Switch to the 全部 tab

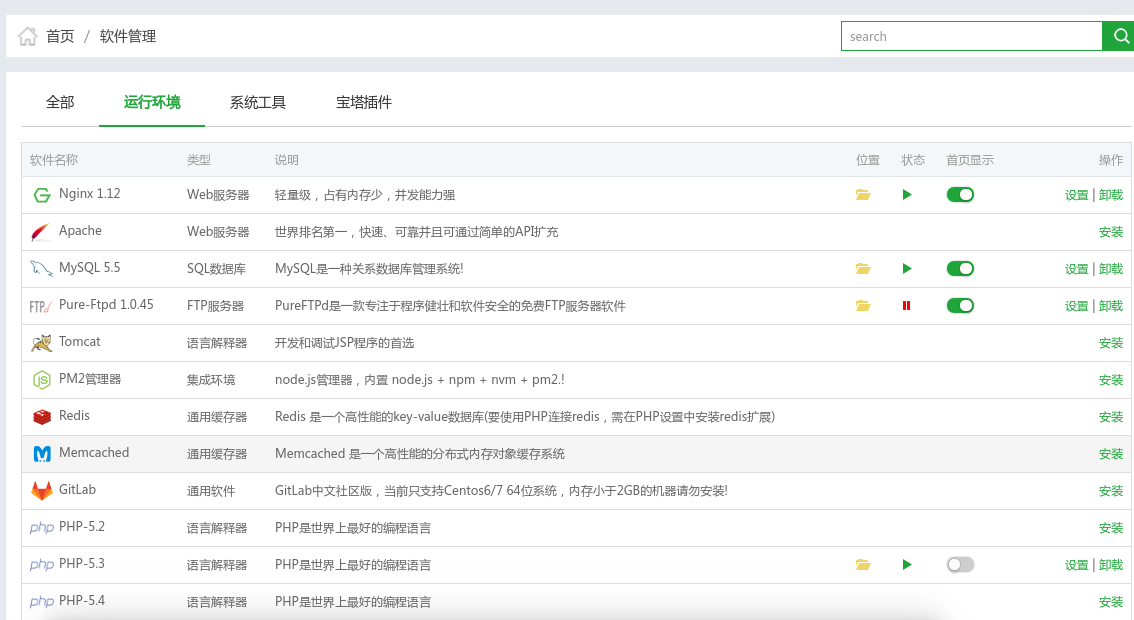[60, 103]
